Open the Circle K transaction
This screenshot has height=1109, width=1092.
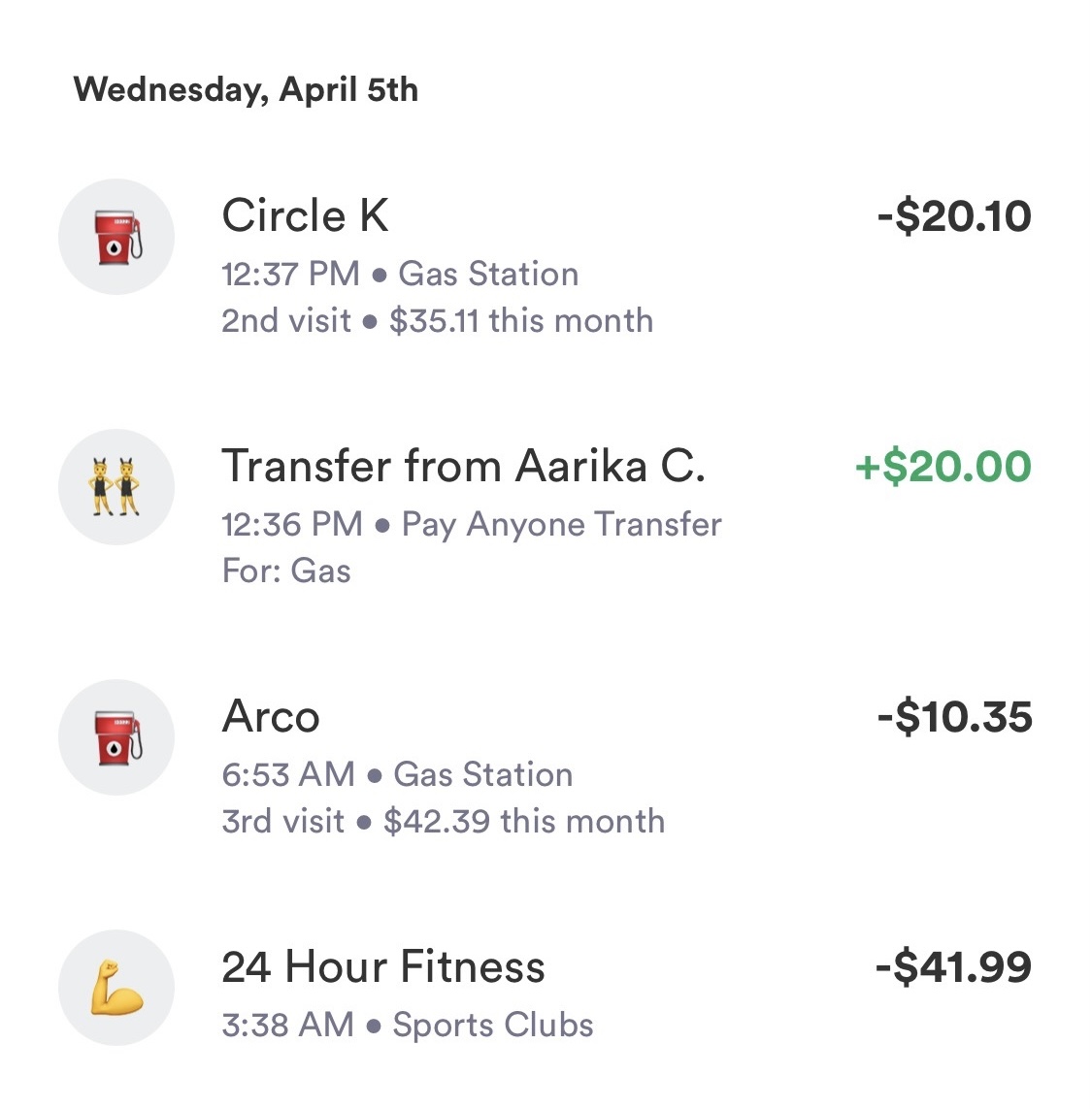[x=305, y=215]
